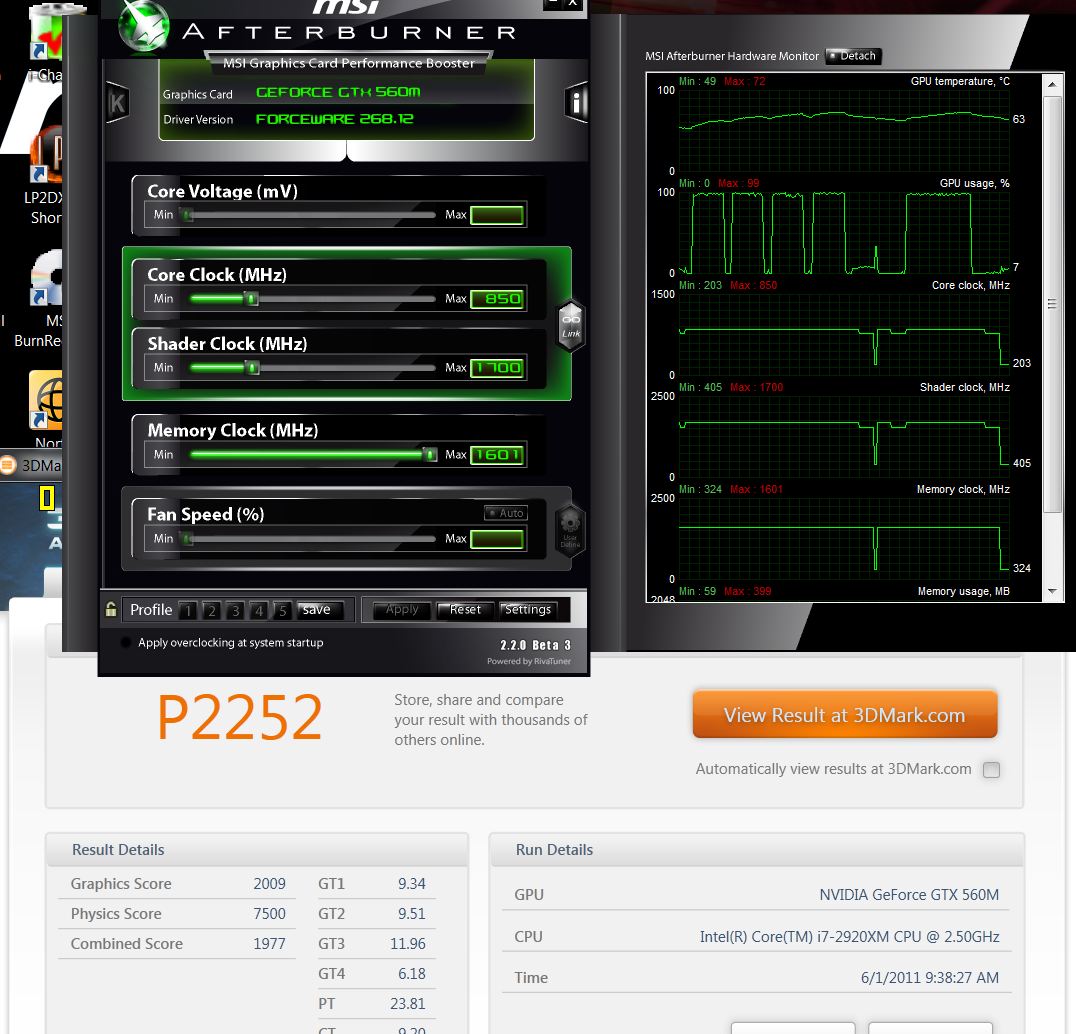Open Kombustor via the K side button
The width and height of the screenshot is (1076, 1034).
(117, 103)
